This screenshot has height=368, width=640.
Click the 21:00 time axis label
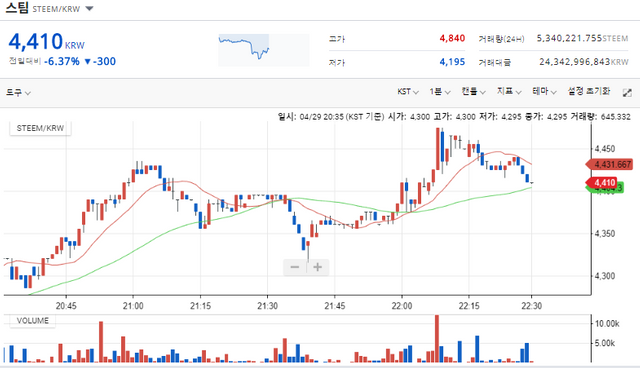[133, 306]
